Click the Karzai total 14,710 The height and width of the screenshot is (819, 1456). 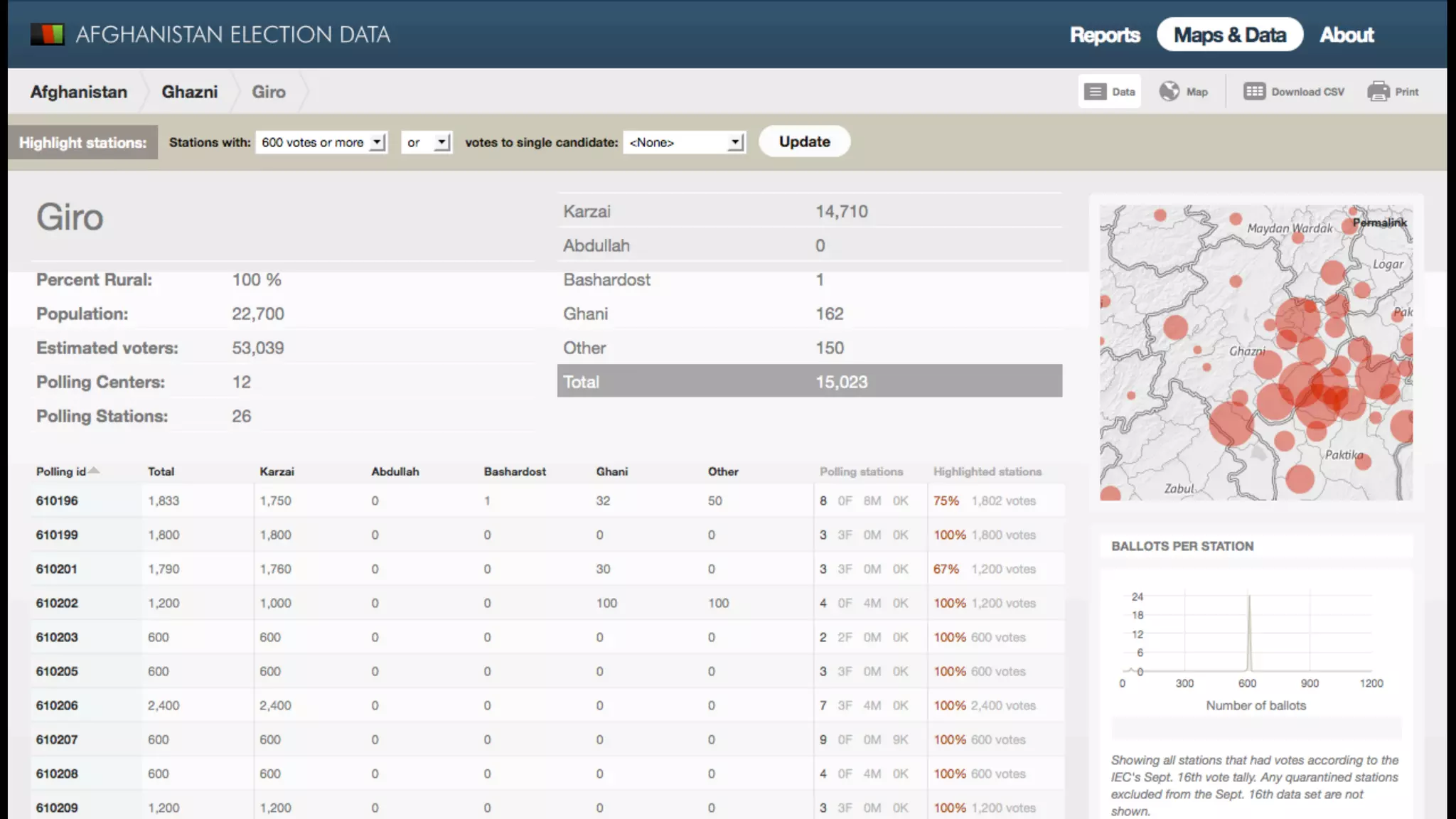(841, 211)
